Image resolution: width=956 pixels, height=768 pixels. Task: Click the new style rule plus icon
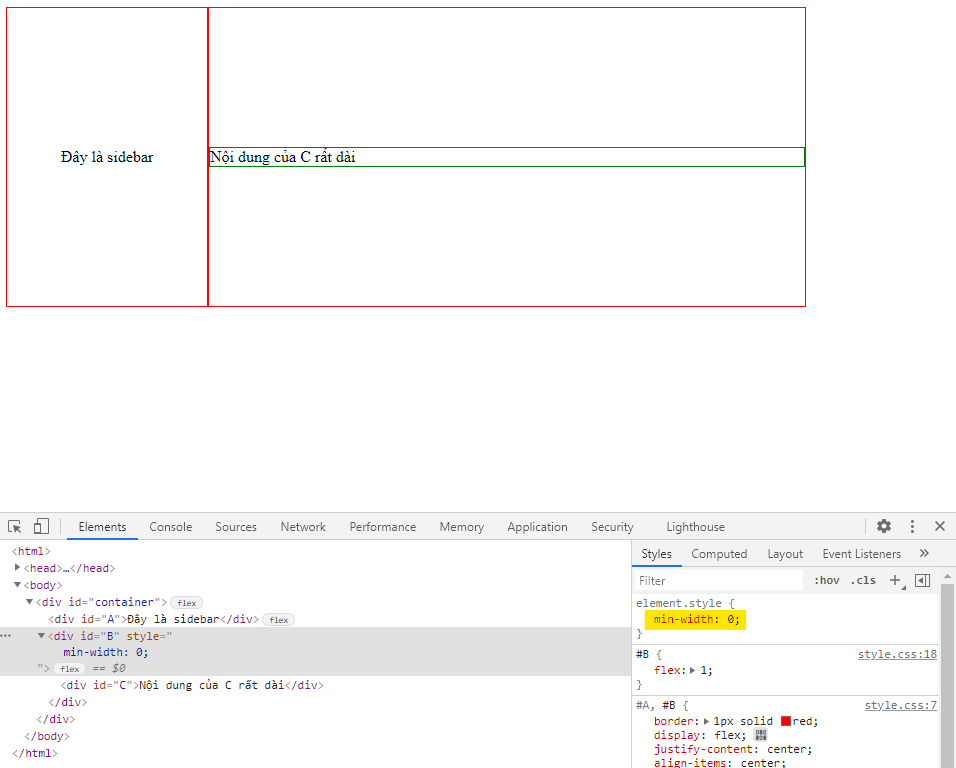tap(895, 580)
